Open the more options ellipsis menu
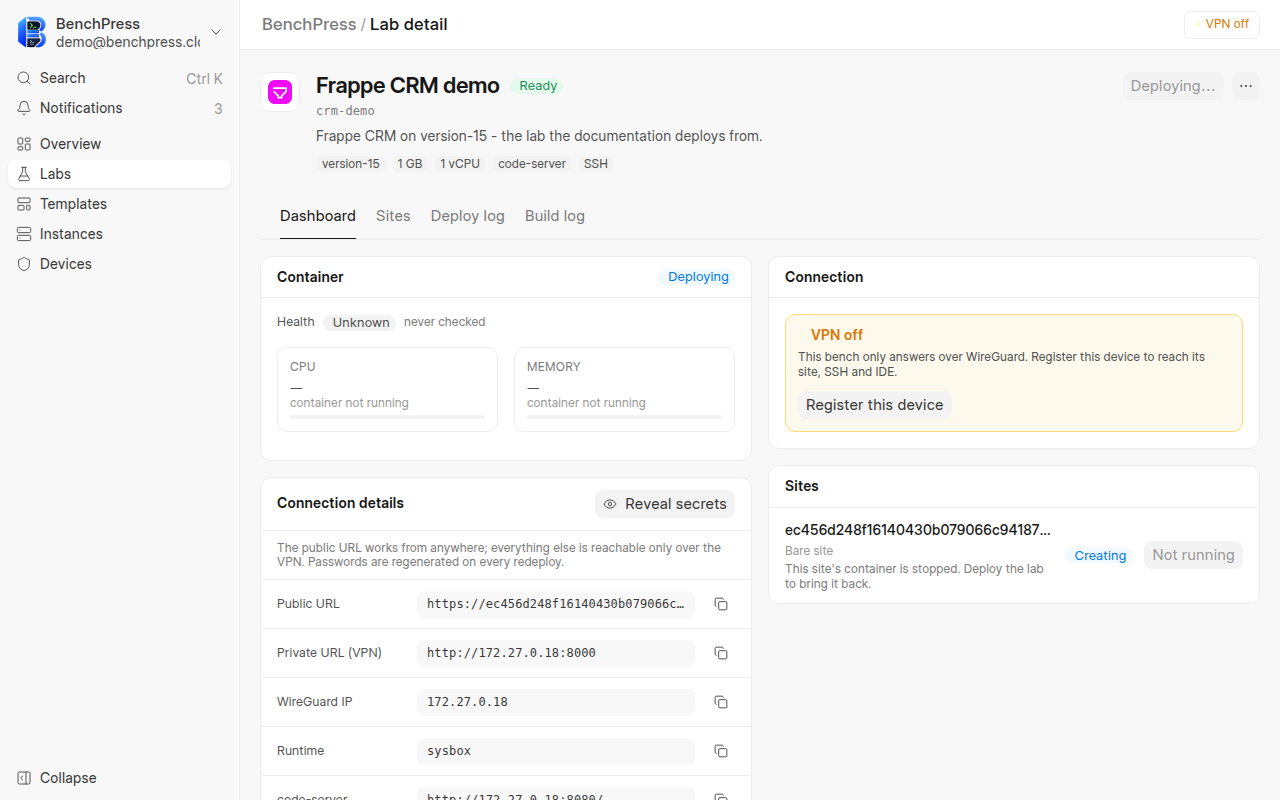 (x=1246, y=86)
